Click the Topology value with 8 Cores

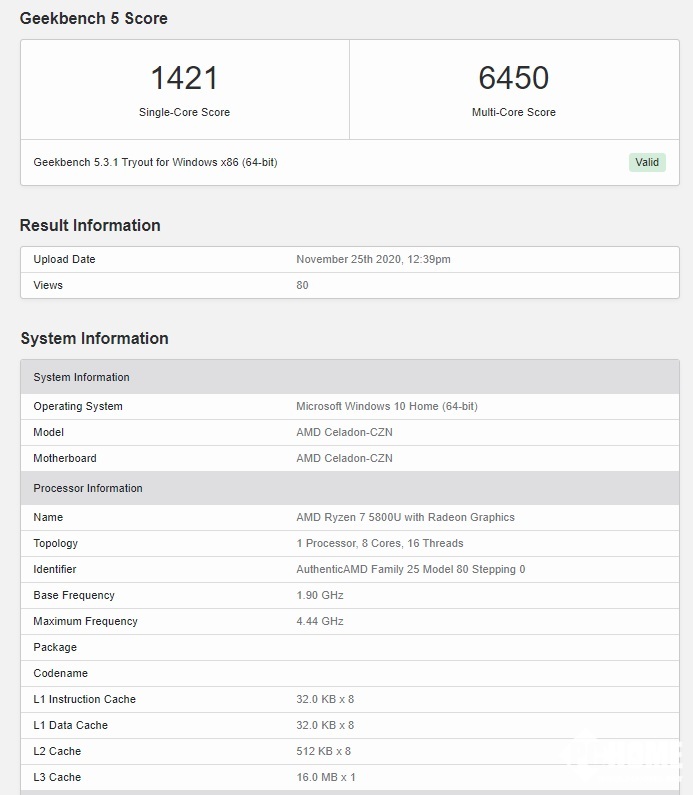click(379, 543)
